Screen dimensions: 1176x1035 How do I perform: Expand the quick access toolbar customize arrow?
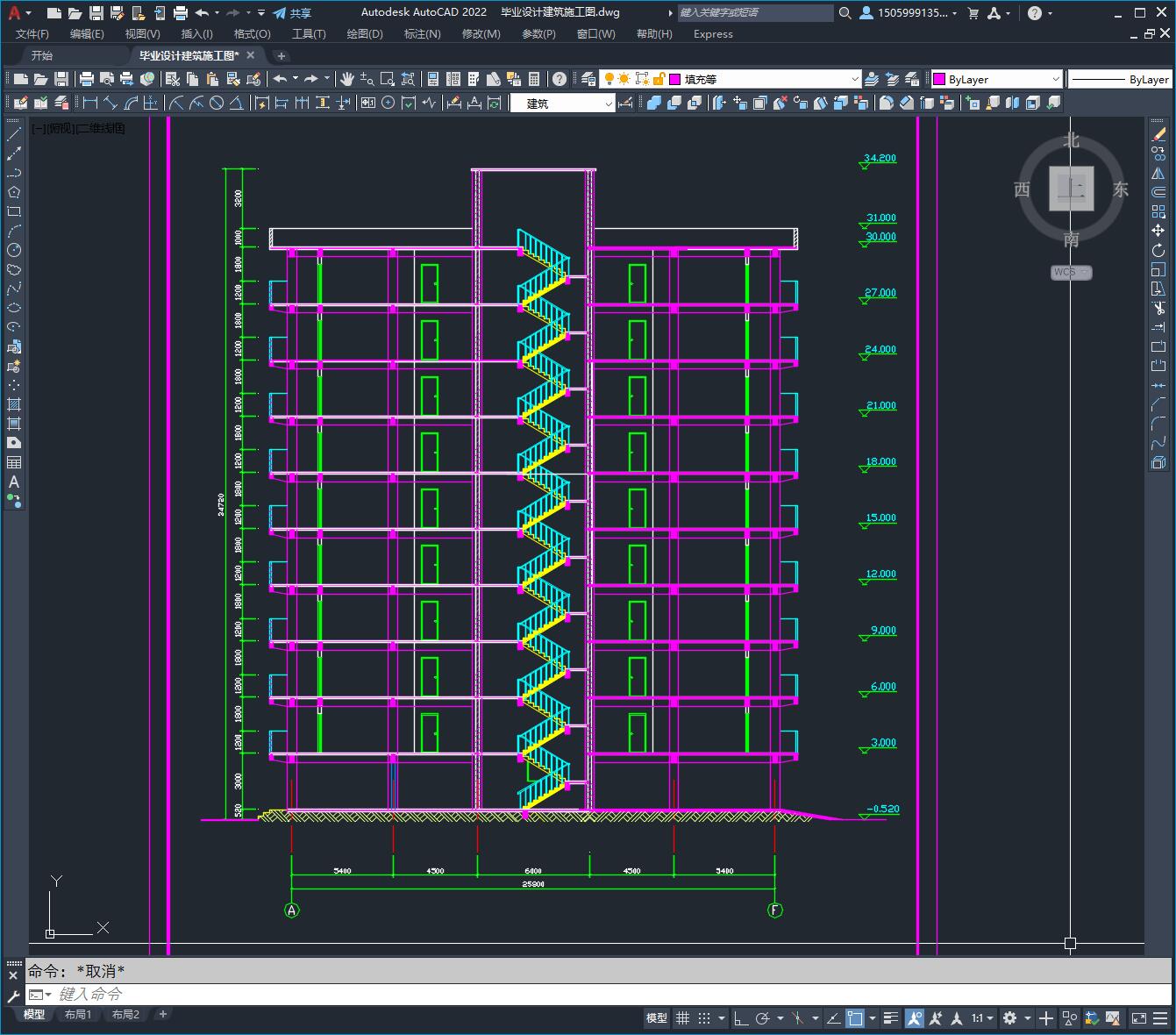point(261,12)
